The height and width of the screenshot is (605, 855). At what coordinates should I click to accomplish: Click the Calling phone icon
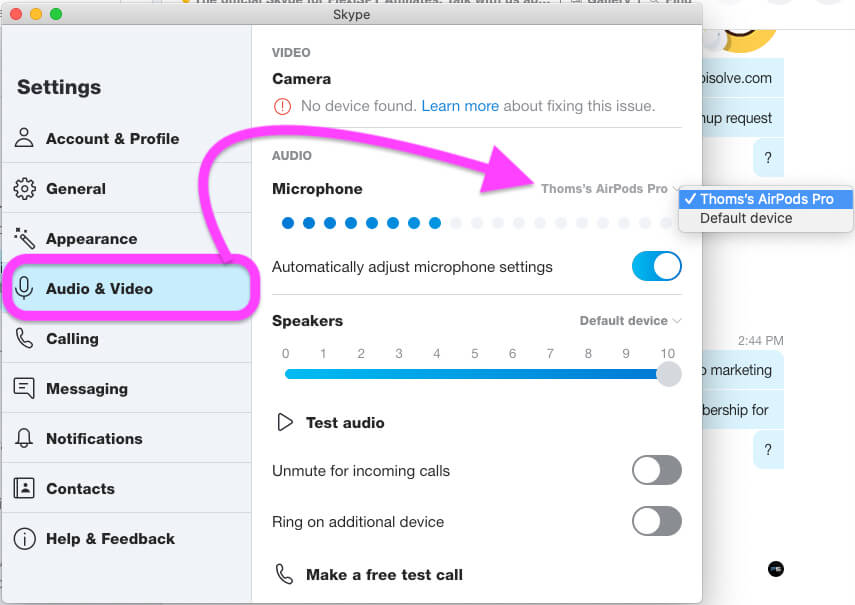[24, 338]
